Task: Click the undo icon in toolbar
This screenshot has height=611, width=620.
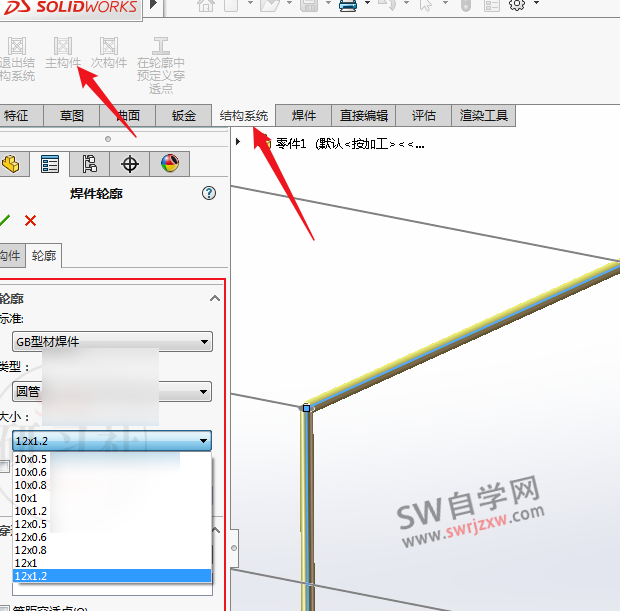Action: [x=387, y=5]
